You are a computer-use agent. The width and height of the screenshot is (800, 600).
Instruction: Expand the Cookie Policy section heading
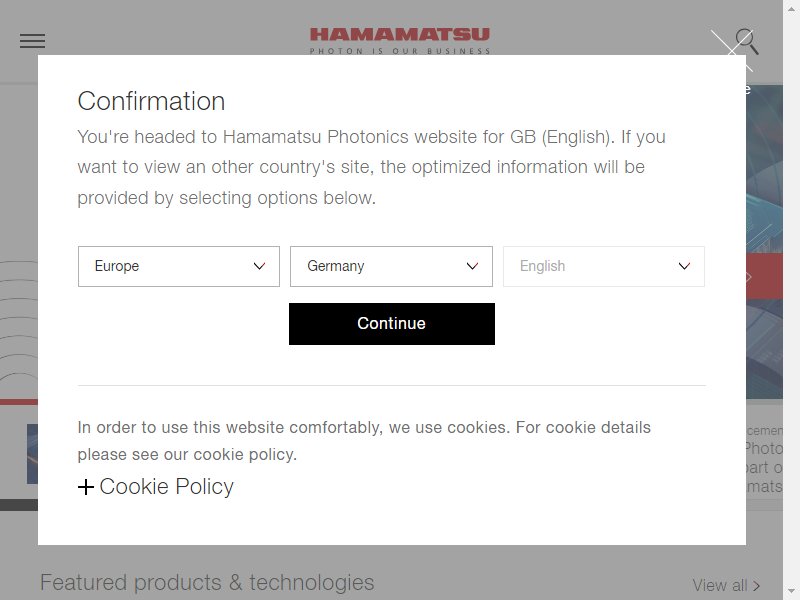point(166,486)
